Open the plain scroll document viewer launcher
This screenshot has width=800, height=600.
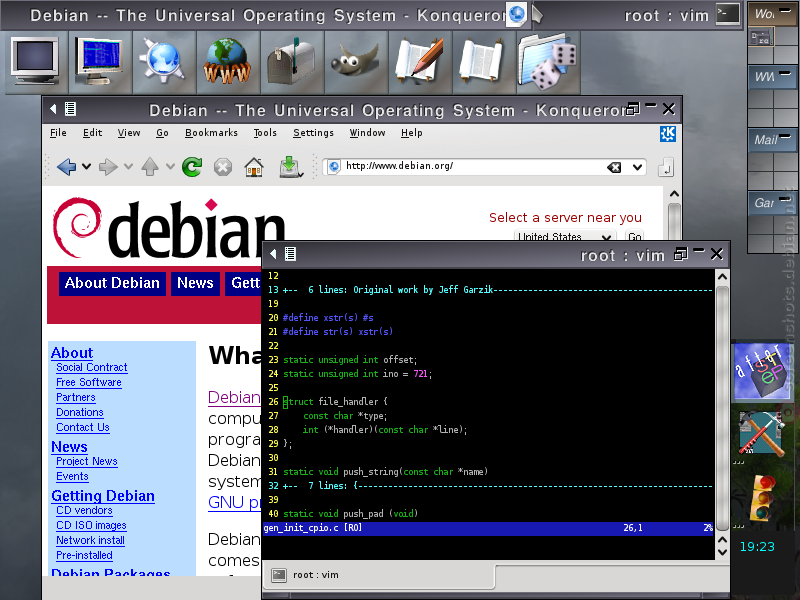[x=484, y=62]
